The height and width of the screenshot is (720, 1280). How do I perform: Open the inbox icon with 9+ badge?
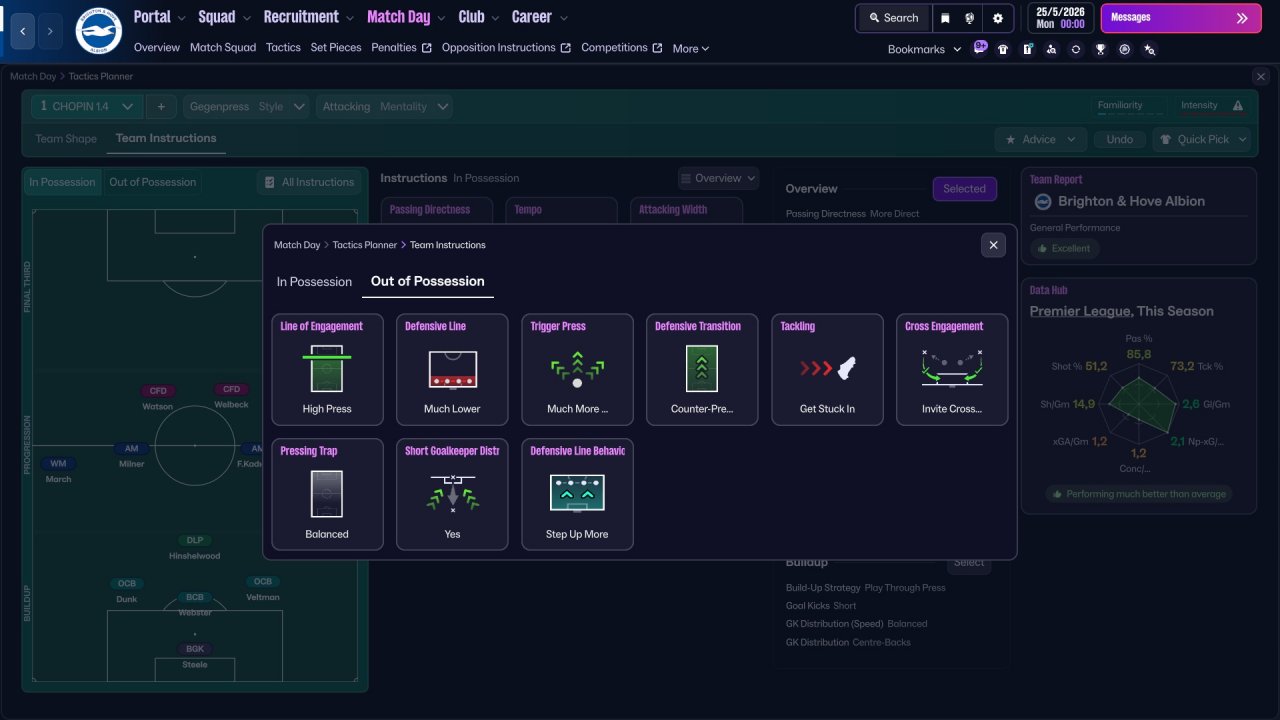coord(980,48)
